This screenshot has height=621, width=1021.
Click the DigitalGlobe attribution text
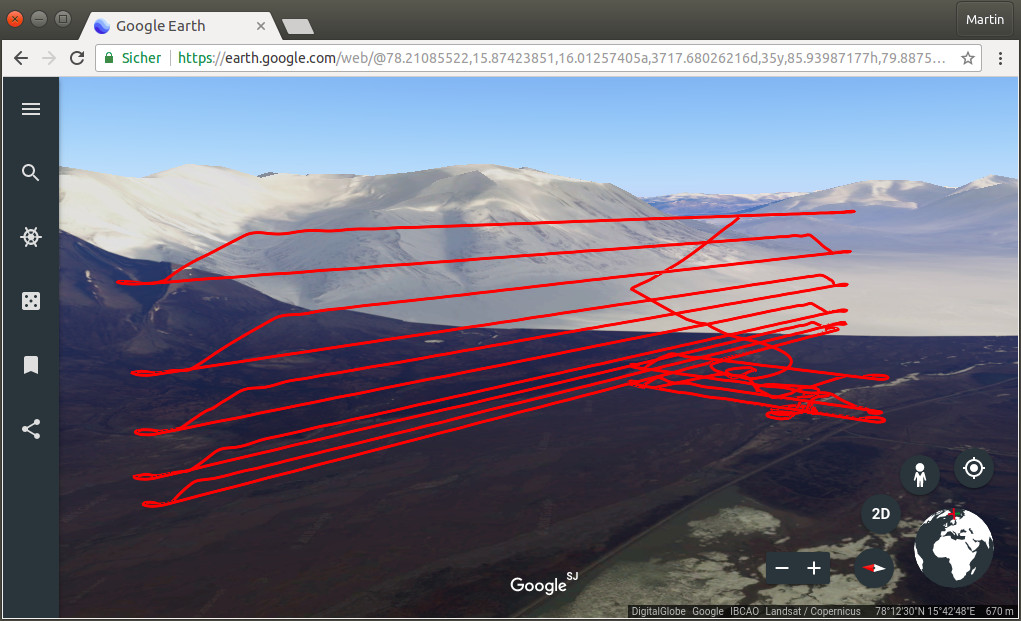[x=658, y=611]
